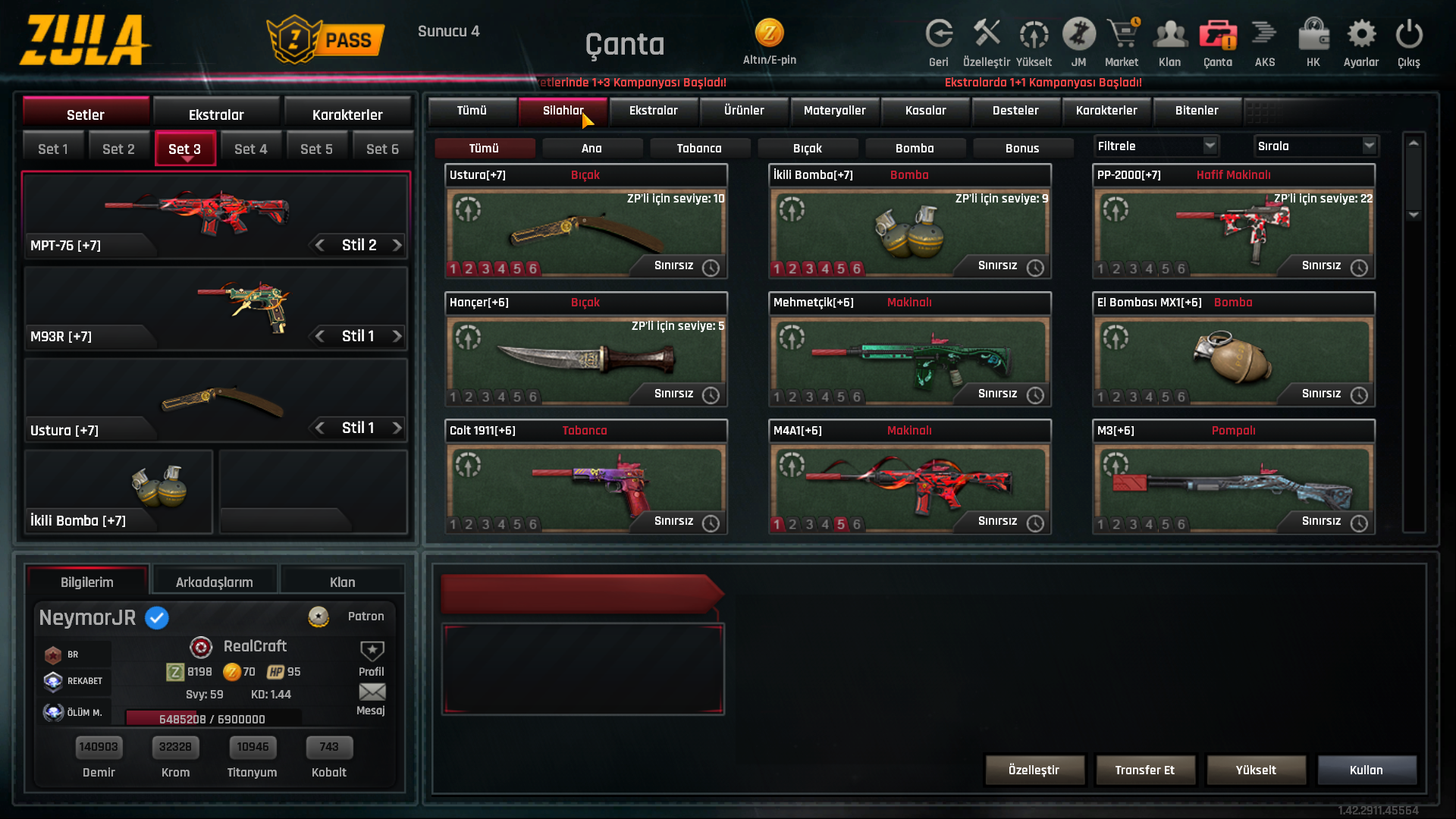Click upgrade icon on Ustura[+7] card
This screenshot has width=1456, height=819.
(x=468, y=209)
